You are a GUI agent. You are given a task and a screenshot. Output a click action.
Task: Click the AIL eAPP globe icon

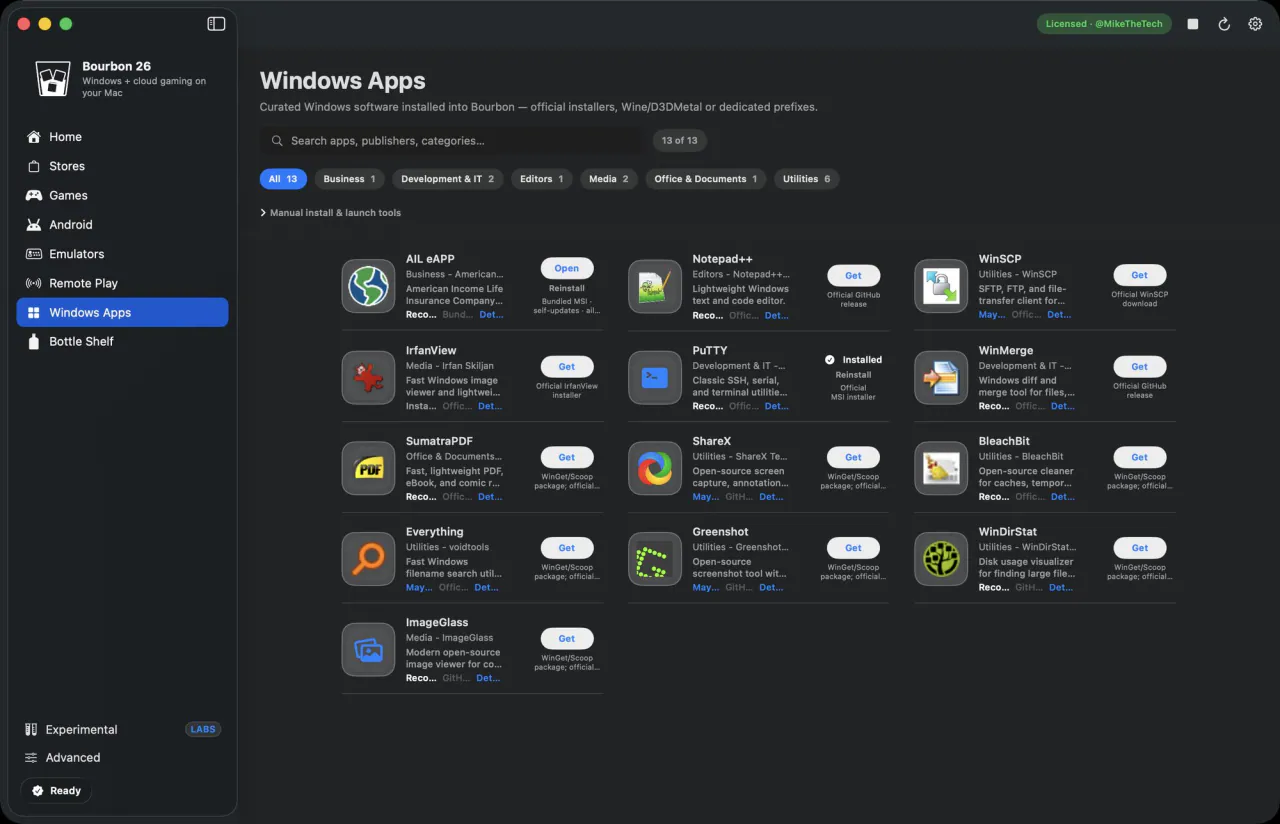coord(368,286)
